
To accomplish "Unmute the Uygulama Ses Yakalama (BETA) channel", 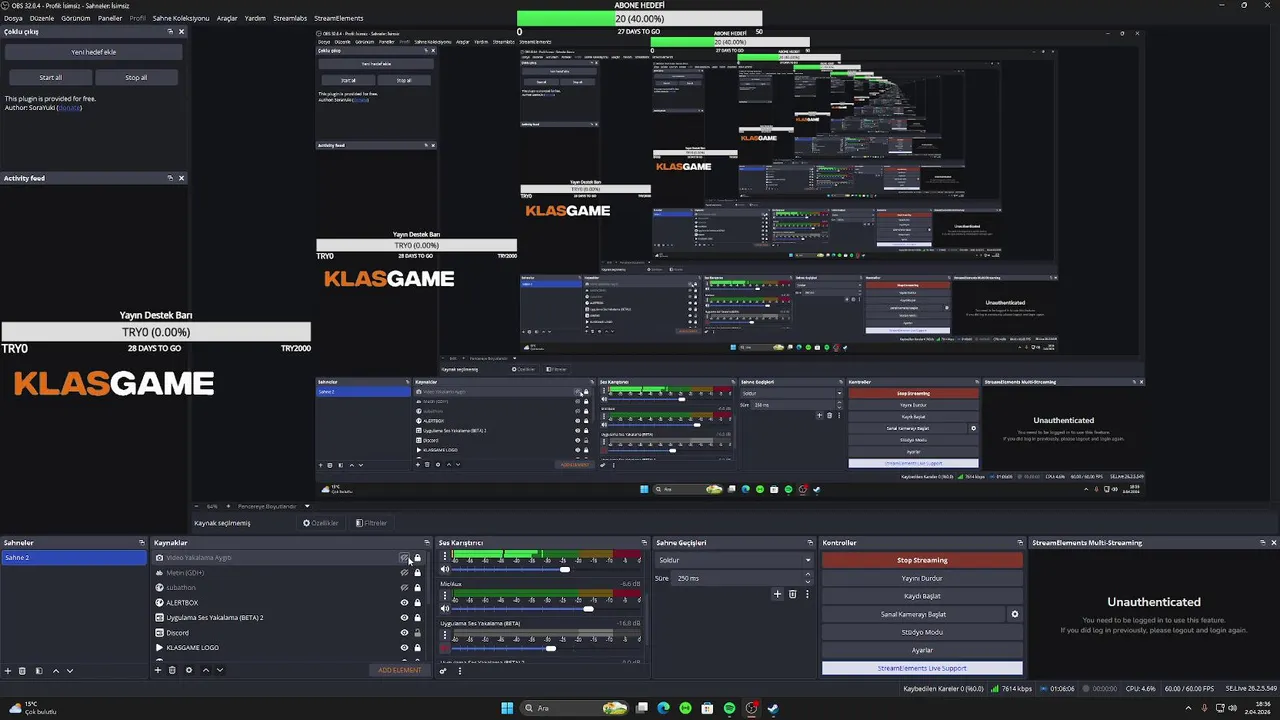I will 446,648.
